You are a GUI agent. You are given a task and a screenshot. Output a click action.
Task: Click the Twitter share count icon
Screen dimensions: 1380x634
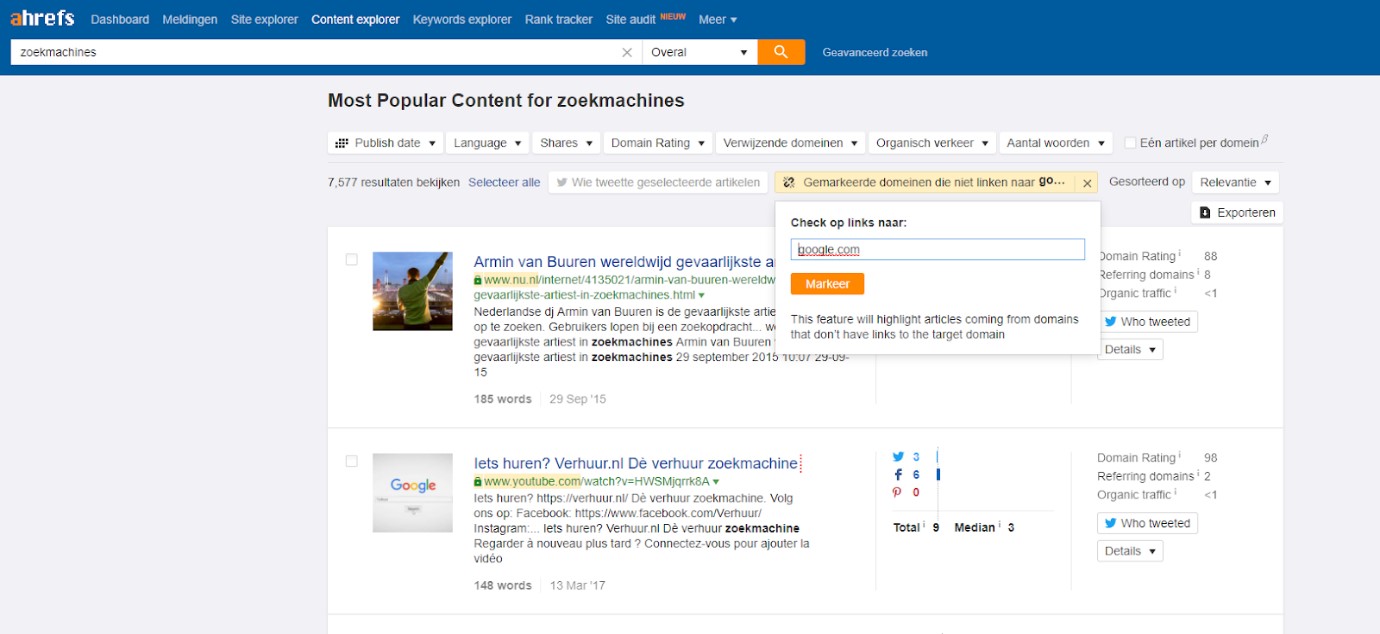[898, 457]
